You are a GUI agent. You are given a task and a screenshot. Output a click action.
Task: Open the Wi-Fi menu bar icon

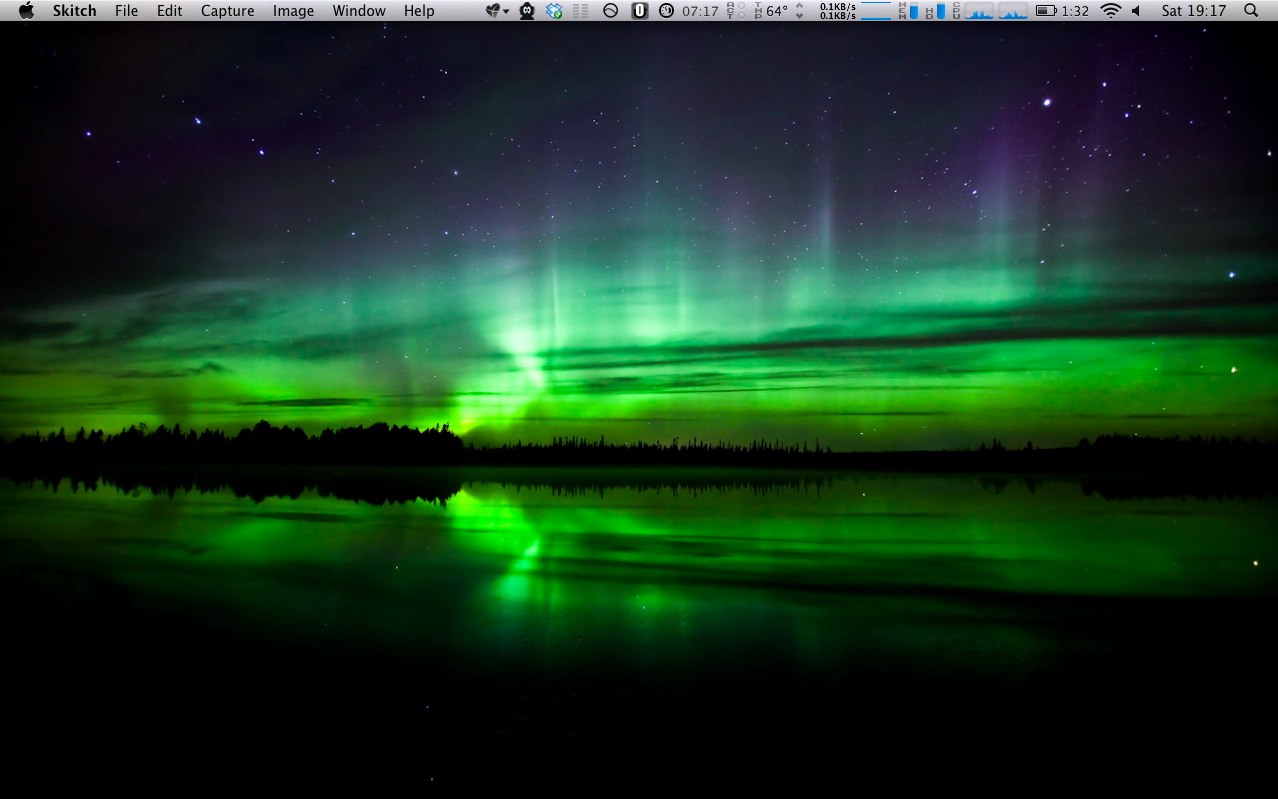click(x=1110, y=11)
